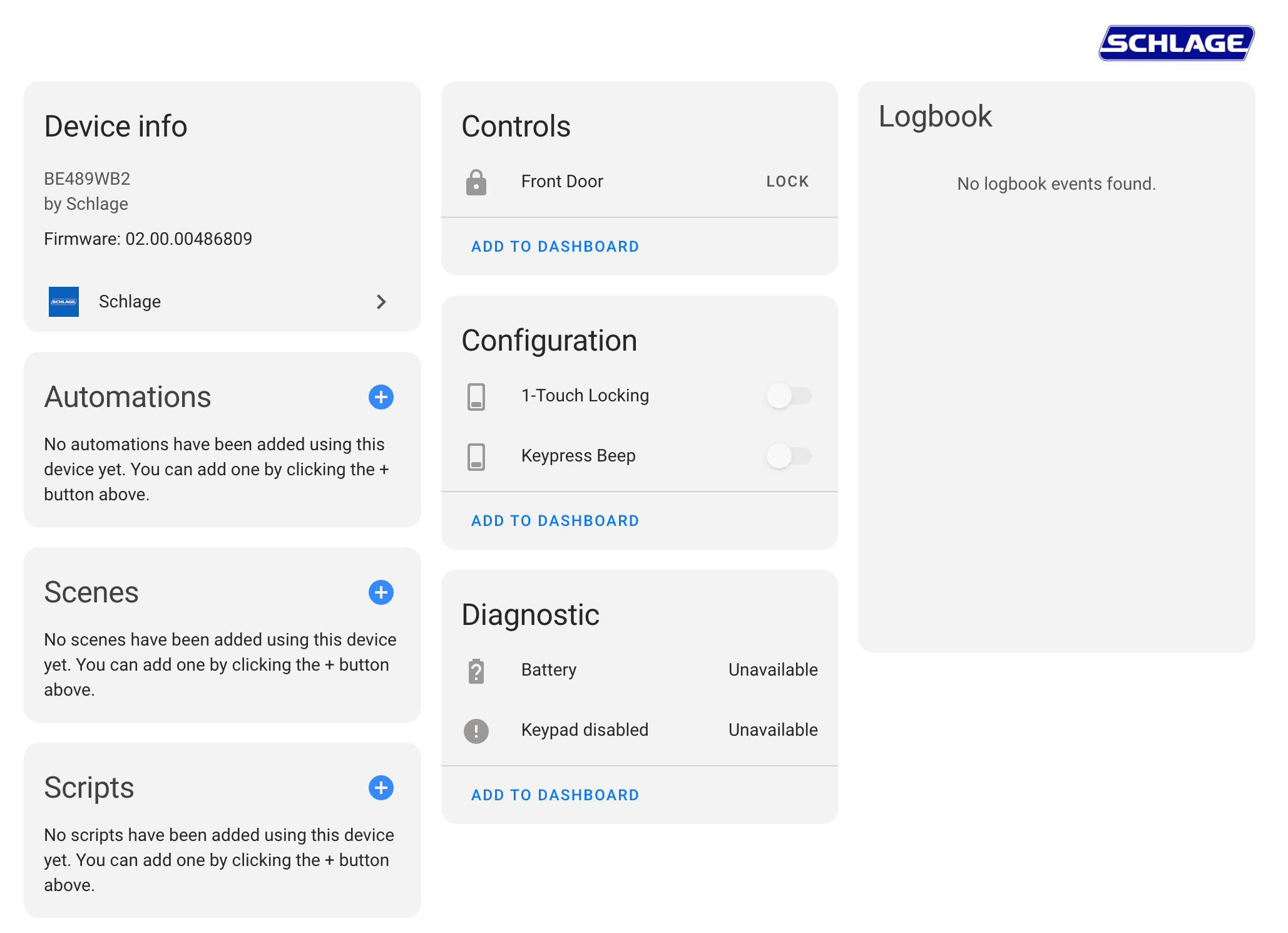Open the Device info panel heading

(115, 126)
